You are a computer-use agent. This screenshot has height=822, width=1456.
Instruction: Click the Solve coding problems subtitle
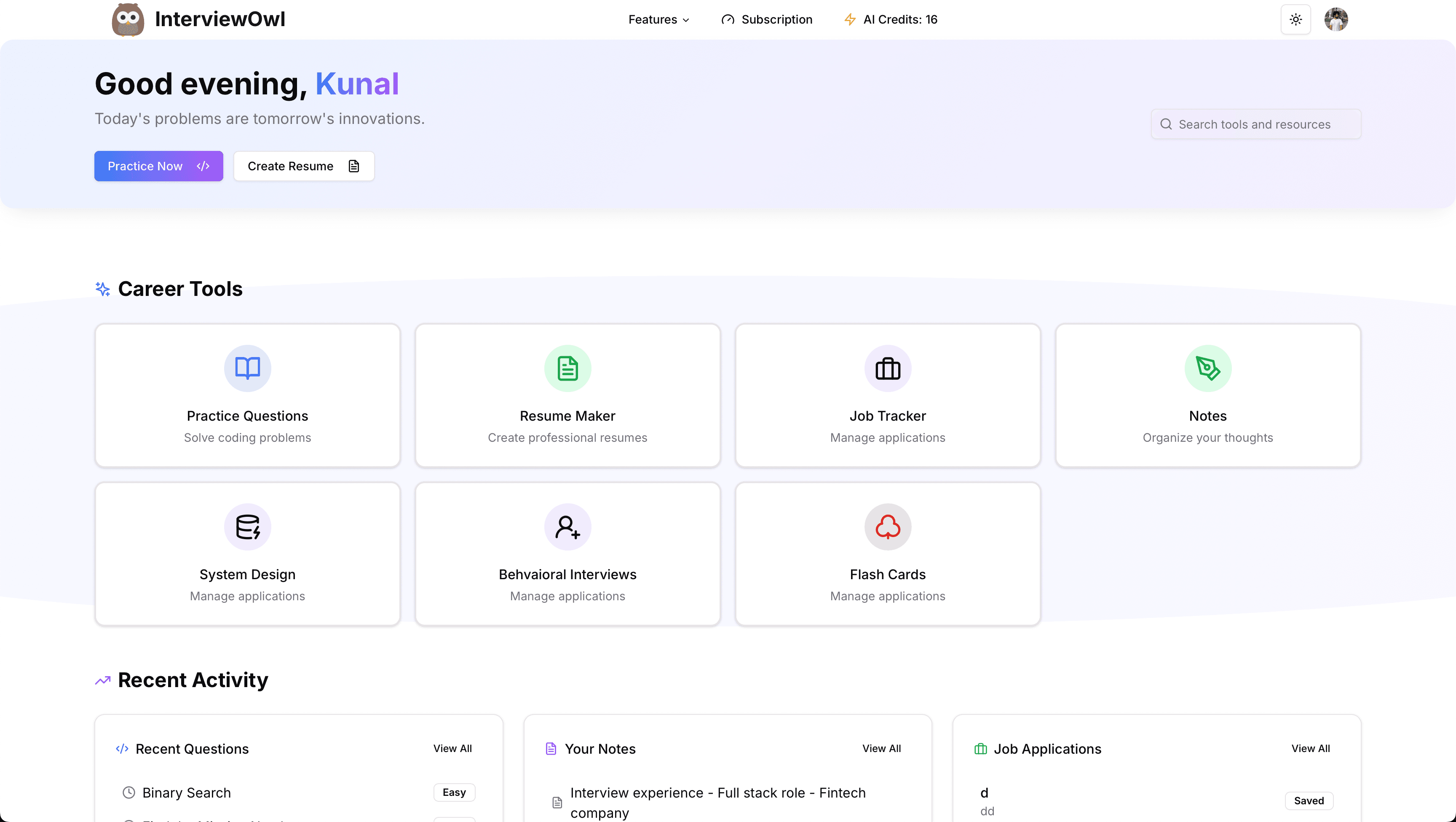click(248, 437)
